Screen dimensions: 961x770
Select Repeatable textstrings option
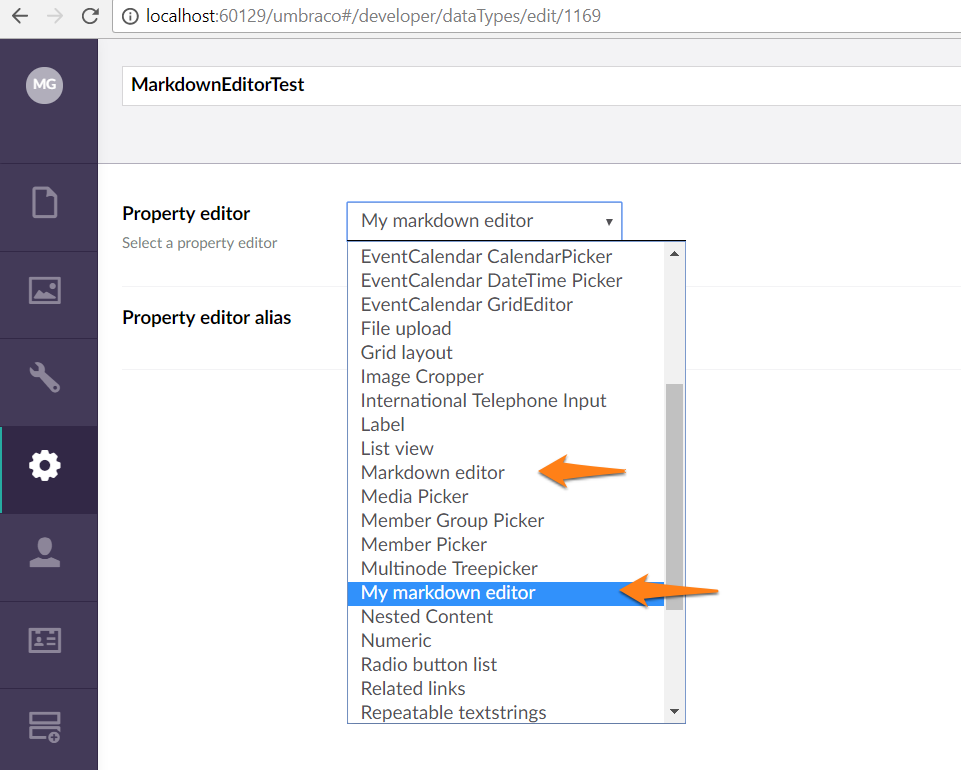(x=506, y=712)
